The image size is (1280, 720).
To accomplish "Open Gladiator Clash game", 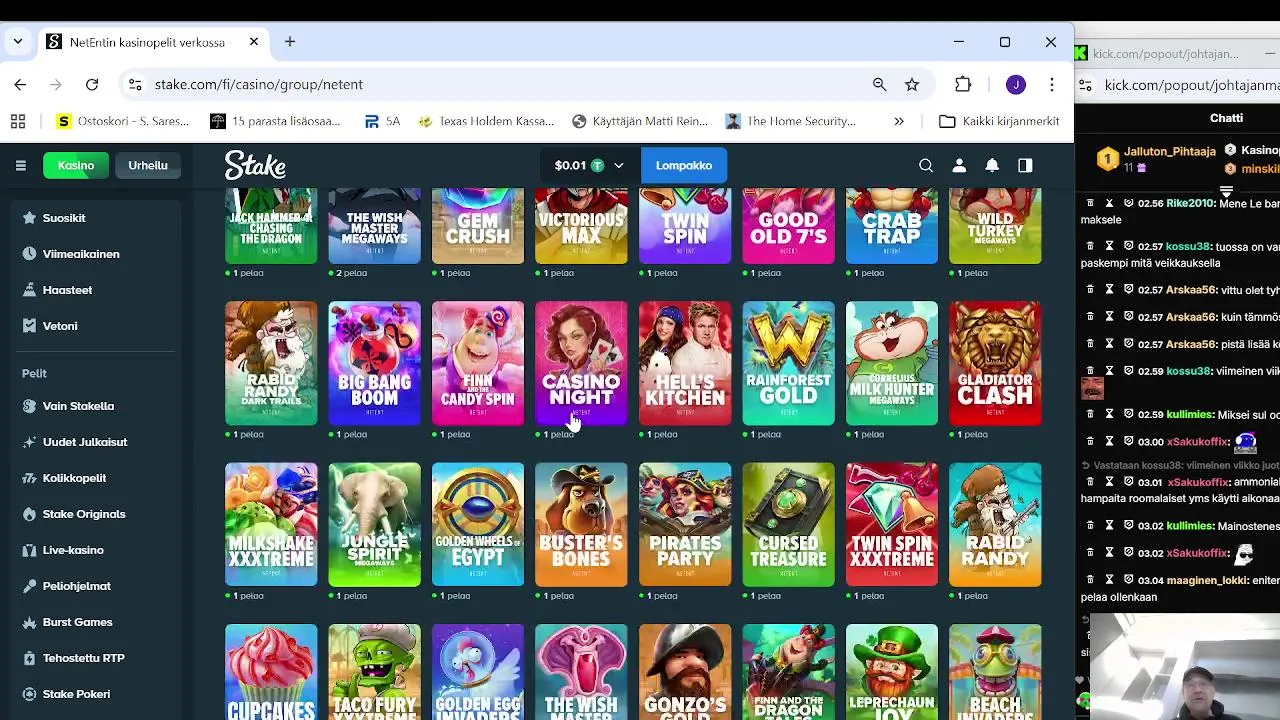I will (x=995, y=363).
